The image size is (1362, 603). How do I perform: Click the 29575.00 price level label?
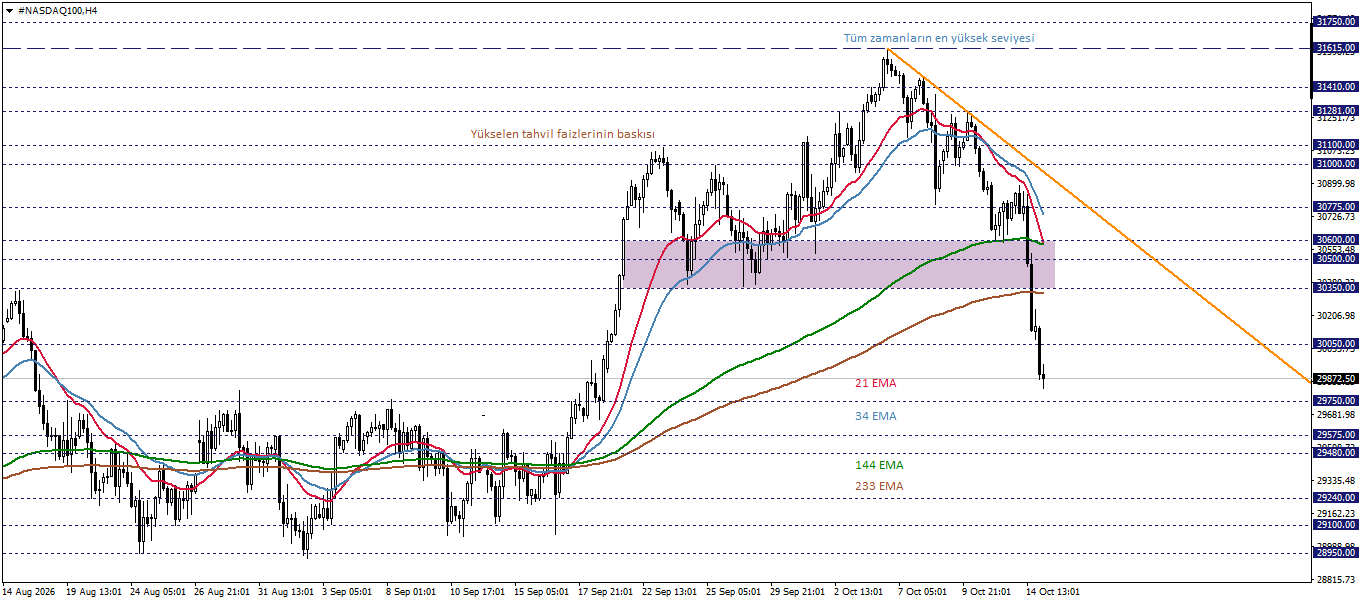(x=1336, y=435)
